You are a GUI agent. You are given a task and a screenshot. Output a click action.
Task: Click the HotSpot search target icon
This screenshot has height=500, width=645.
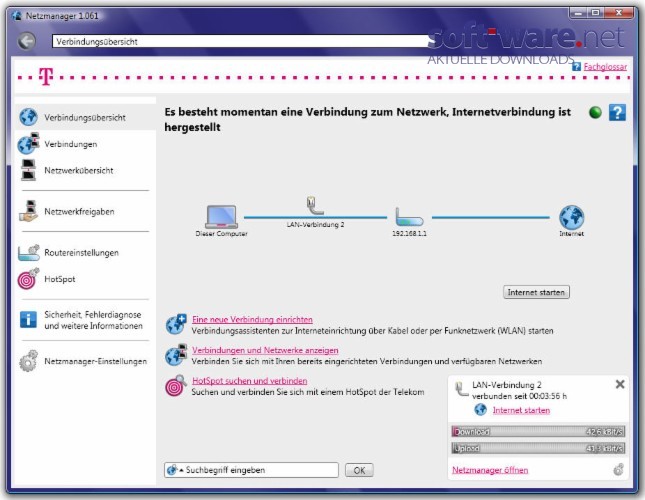pos(176,386)
